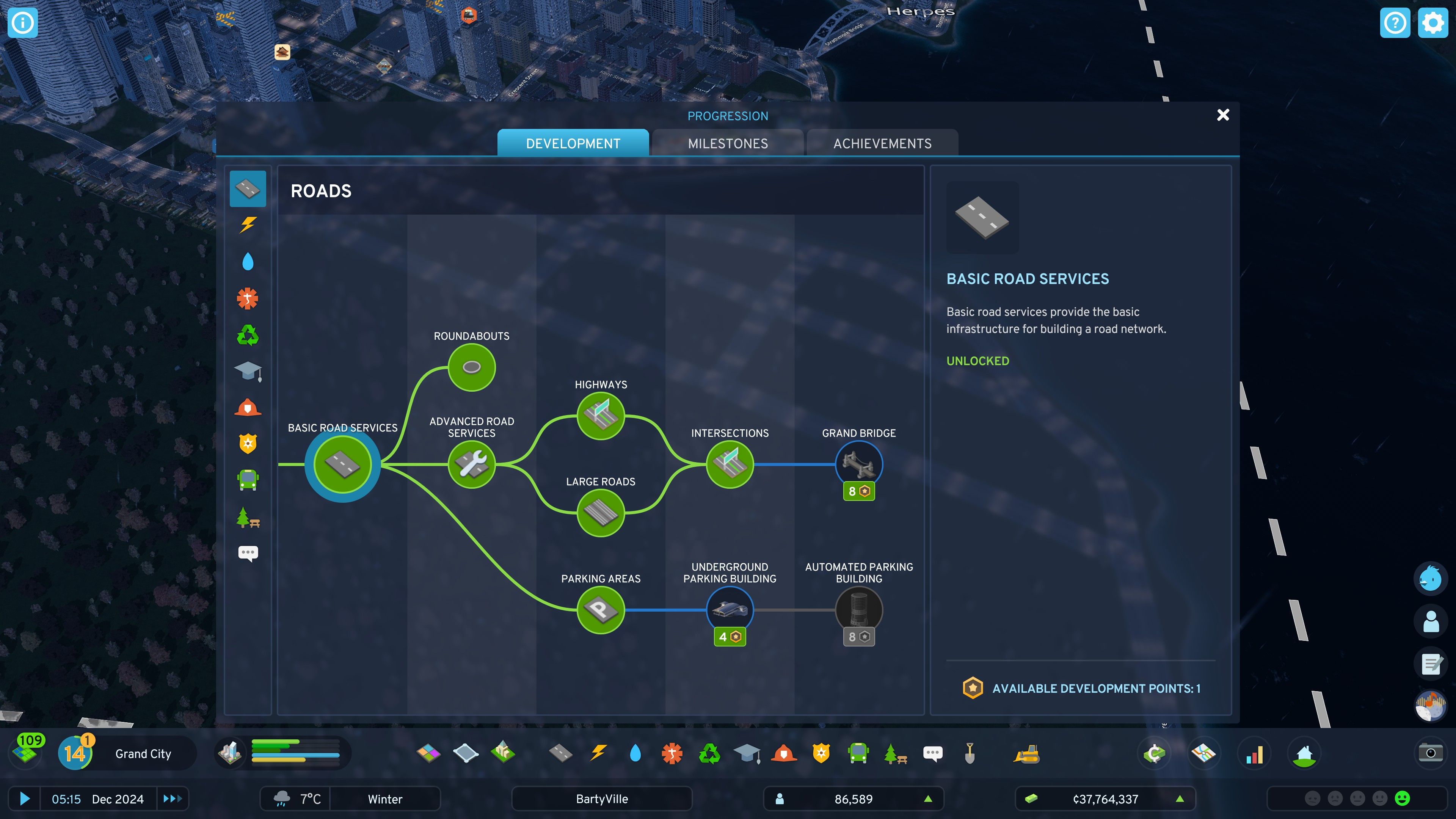The width and height of the screenshot is (1456, 819).
Task: Select the Water & Sewage sidebar icon
Action: pos(248,261)
